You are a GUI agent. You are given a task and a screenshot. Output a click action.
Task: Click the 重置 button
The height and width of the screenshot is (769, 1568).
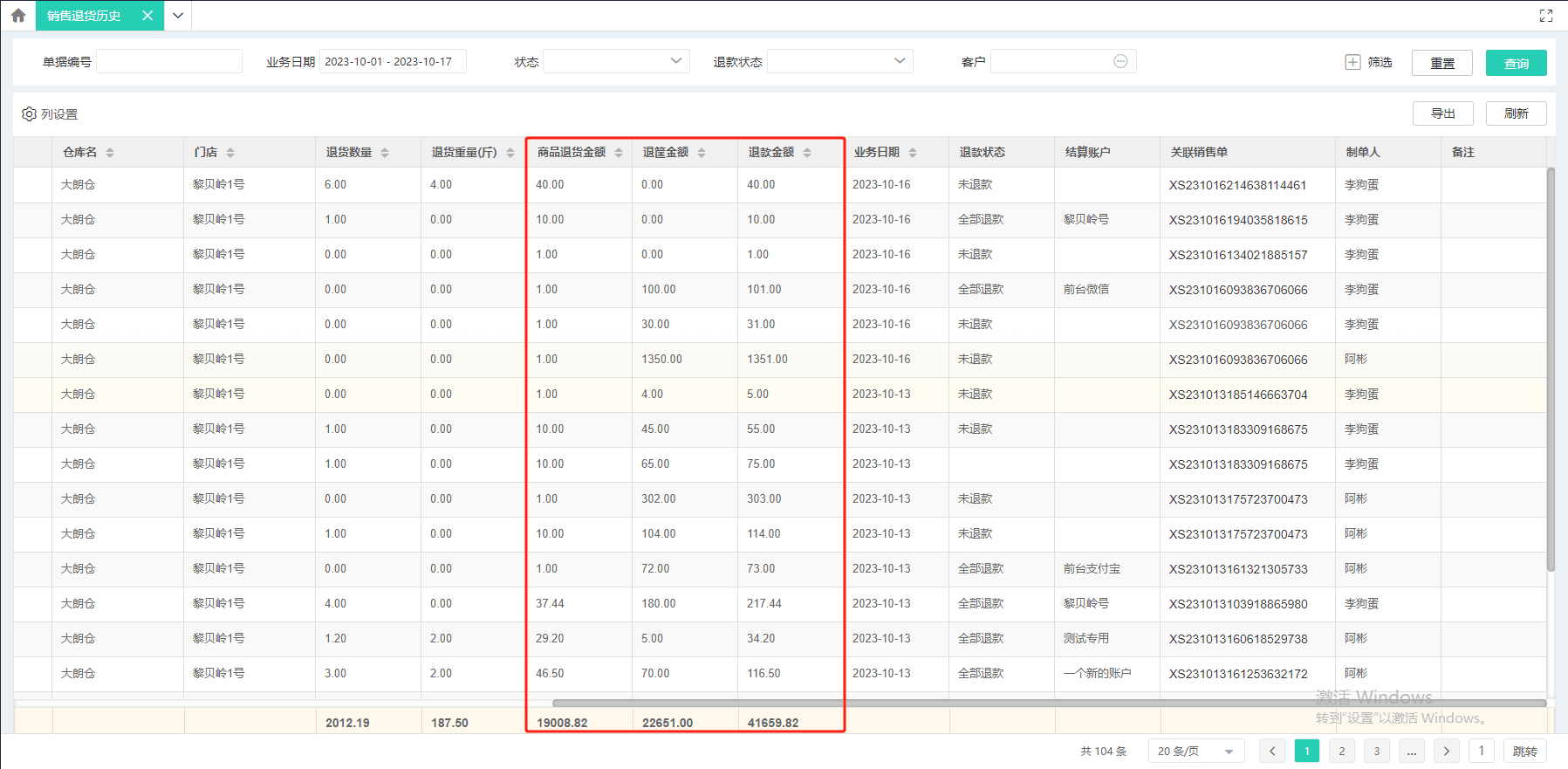(1442, 63)
